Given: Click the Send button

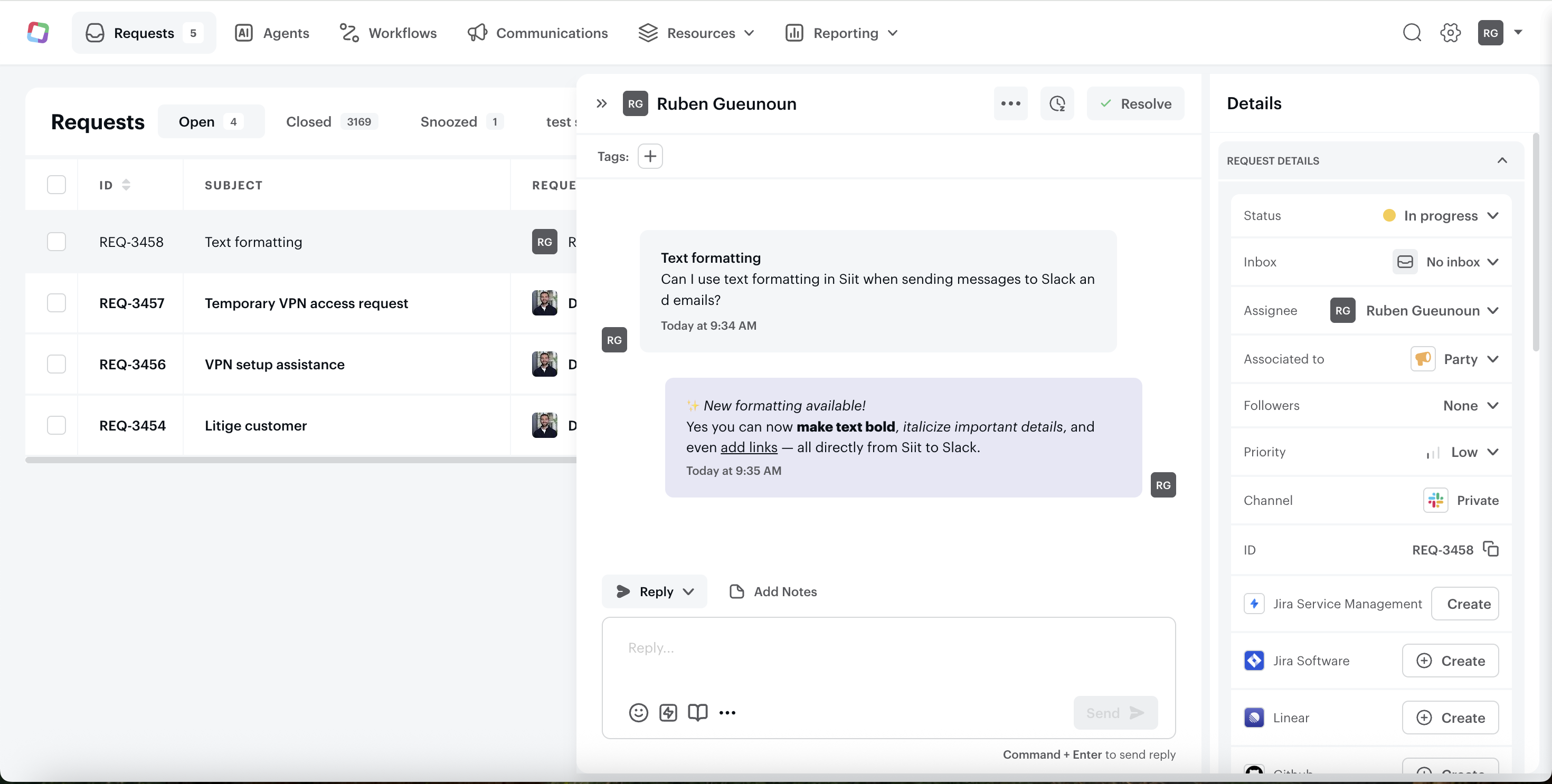Looking at the screenshot, I should (1115, 712).
